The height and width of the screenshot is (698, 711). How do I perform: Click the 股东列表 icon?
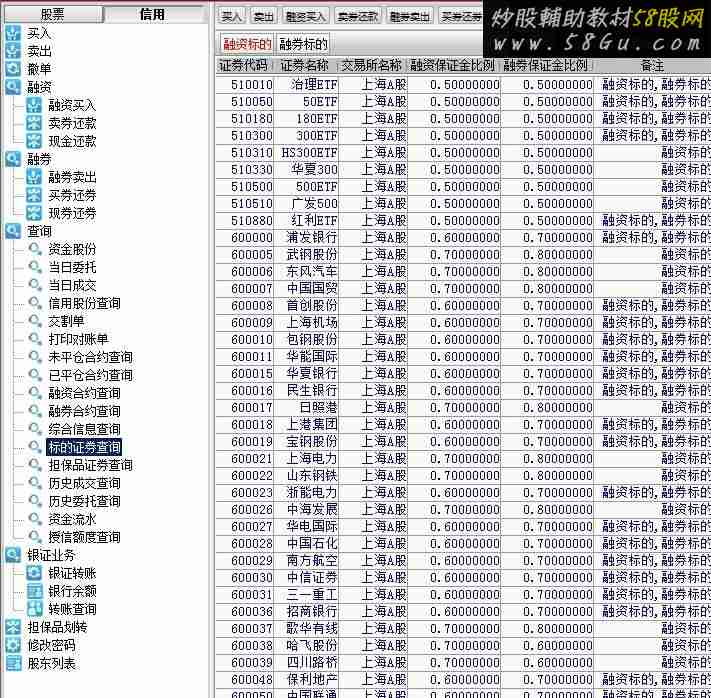point(13,663)
